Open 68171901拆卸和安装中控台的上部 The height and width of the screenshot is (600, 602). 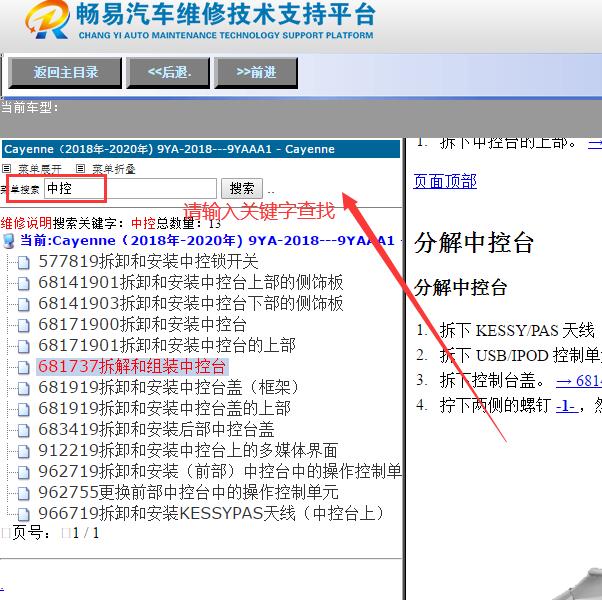[x=167, y=345]
